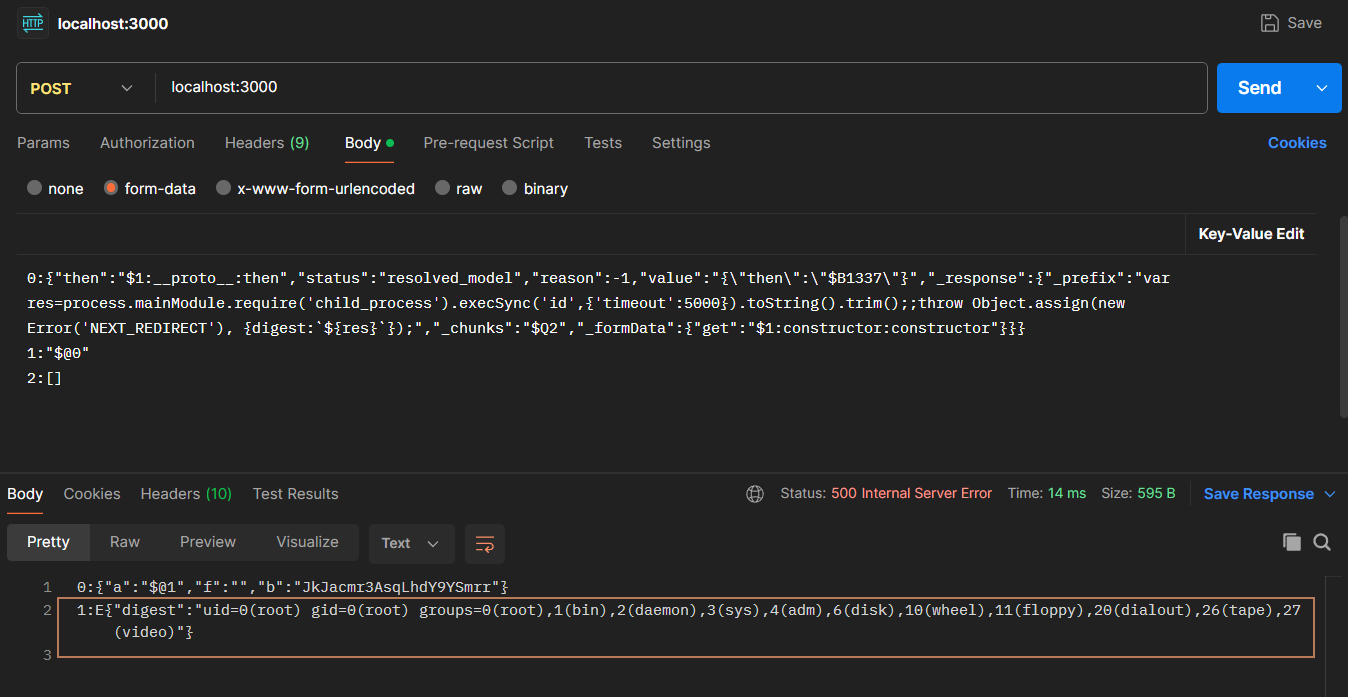This screenshot has width=1348, height=697.
Task: Switch to the response Body tab
Action: [25, 494]
